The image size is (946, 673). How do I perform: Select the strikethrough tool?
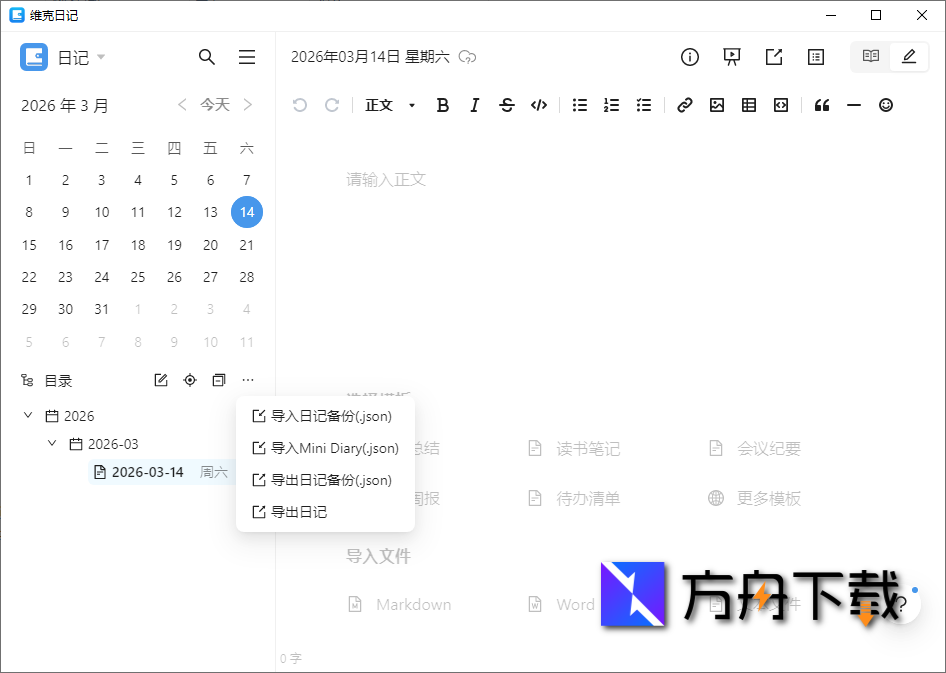(x=507, y=105)
